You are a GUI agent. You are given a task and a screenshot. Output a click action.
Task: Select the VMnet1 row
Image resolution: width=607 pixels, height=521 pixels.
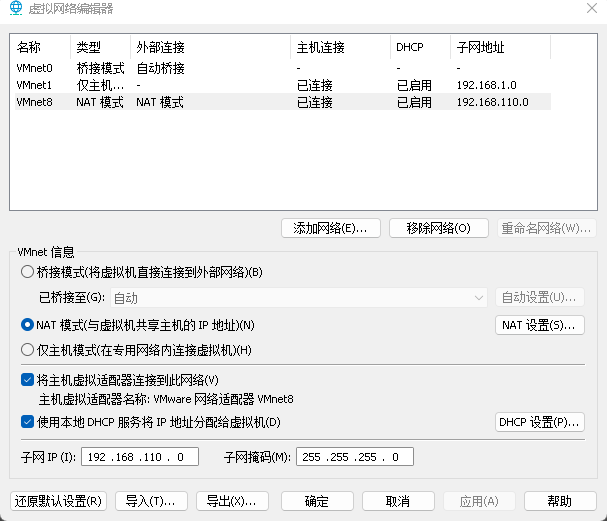[283, 85]
